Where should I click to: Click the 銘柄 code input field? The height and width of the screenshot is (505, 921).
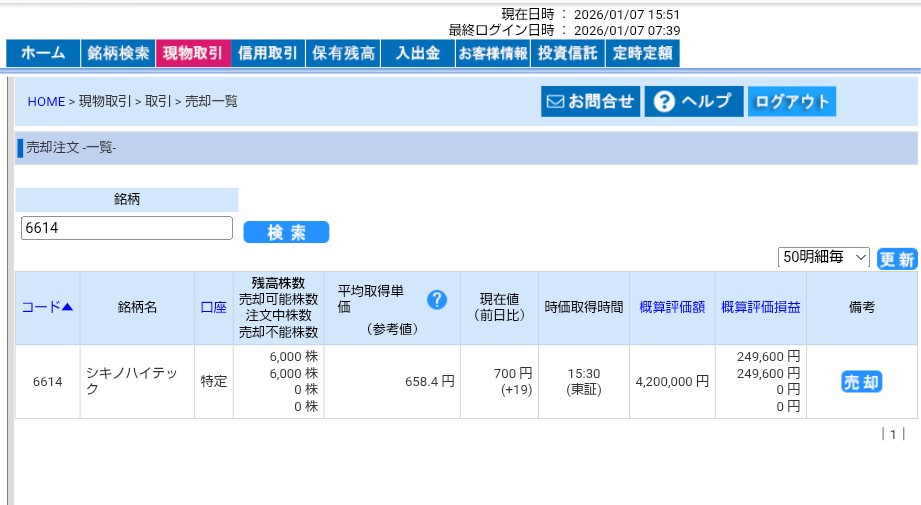coord(127,228)
